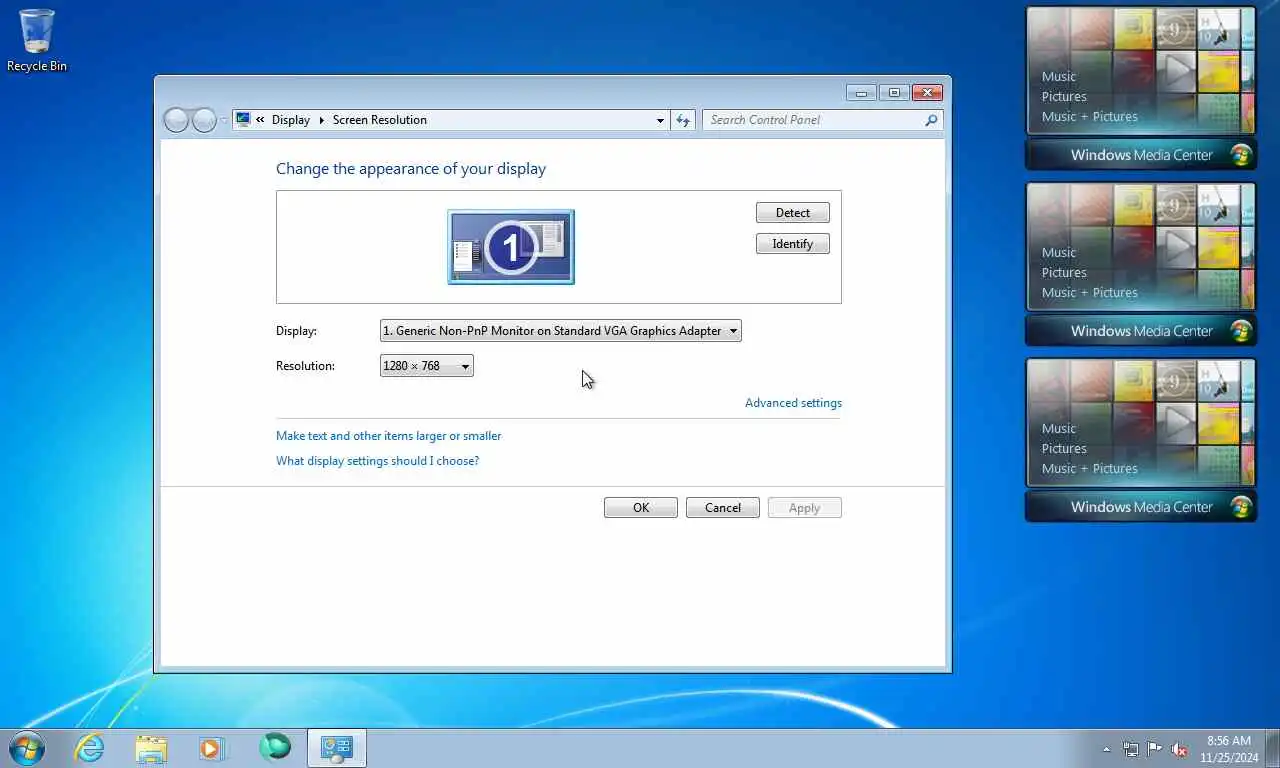
Task: Click Music + Pictures in bottom gadget
Action: pos(1090,469)
